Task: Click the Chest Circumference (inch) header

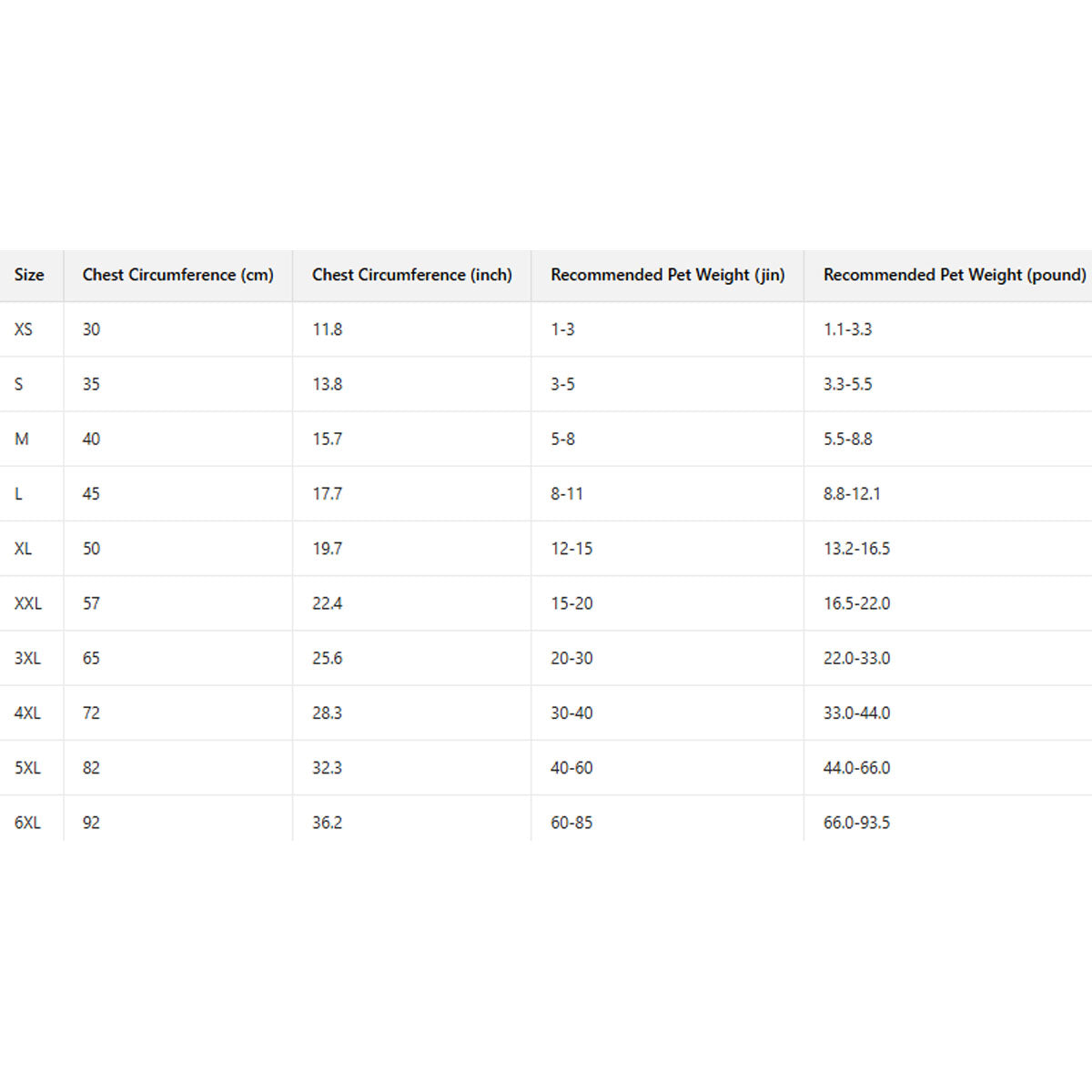Action: [411, 275]
